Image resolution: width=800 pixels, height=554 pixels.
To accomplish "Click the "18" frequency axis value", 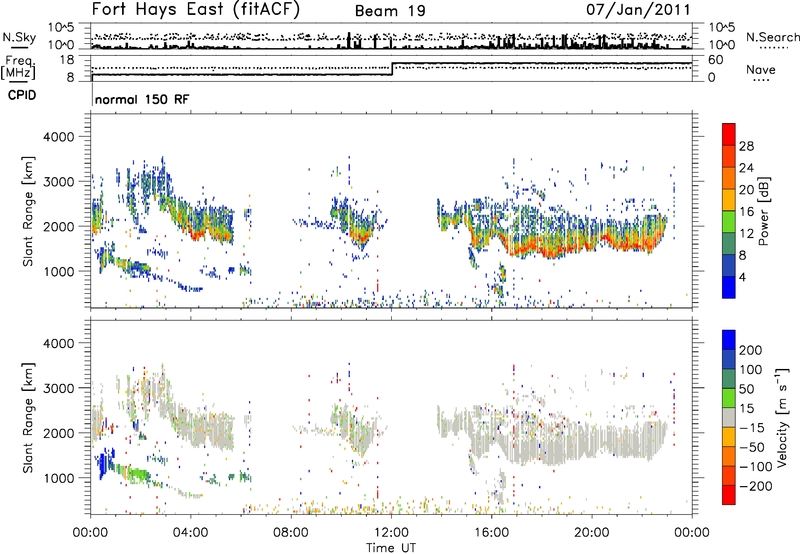I will [67, 60].
